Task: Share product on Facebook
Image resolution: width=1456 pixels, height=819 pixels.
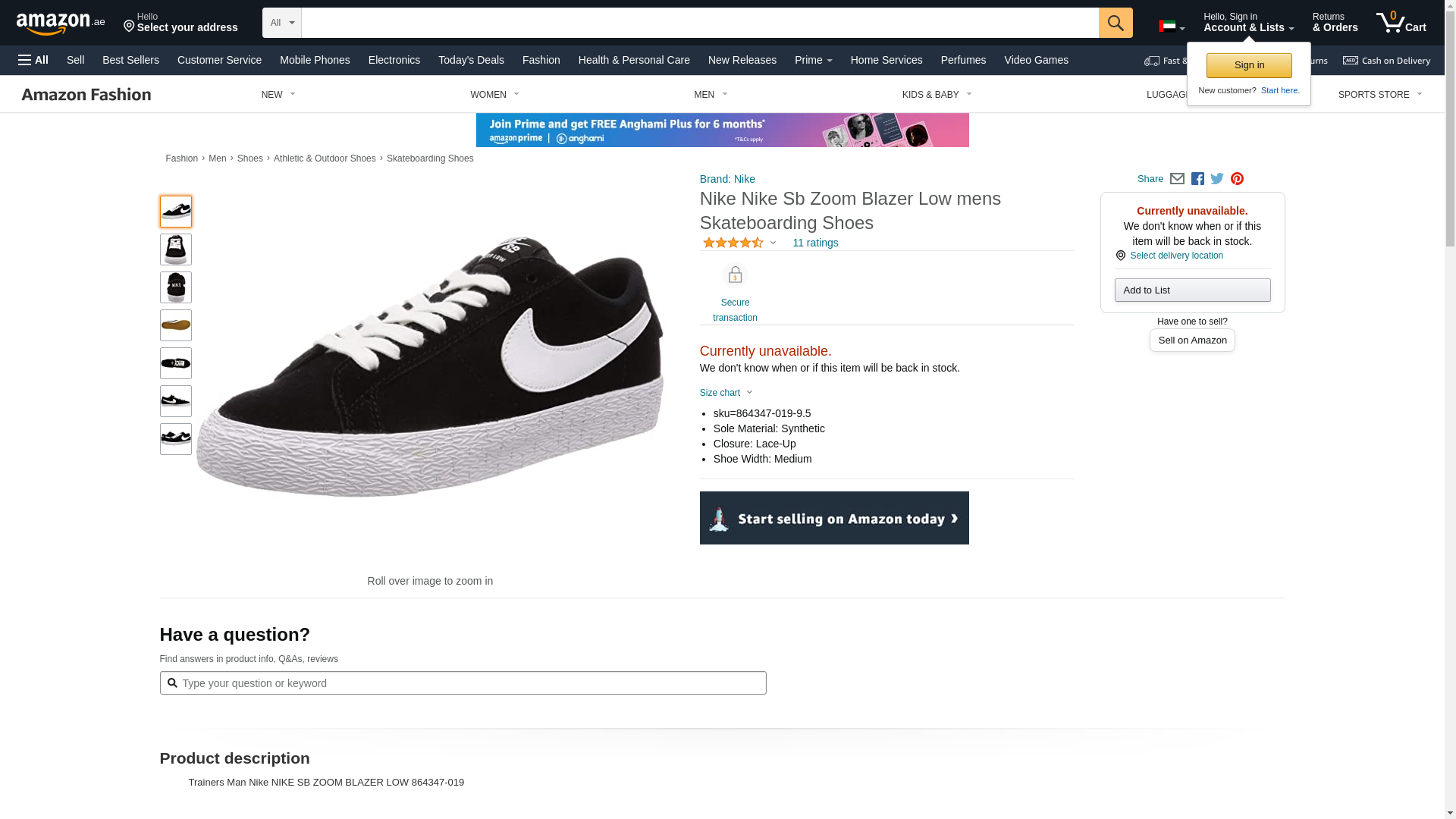Action: [1197, 179]
